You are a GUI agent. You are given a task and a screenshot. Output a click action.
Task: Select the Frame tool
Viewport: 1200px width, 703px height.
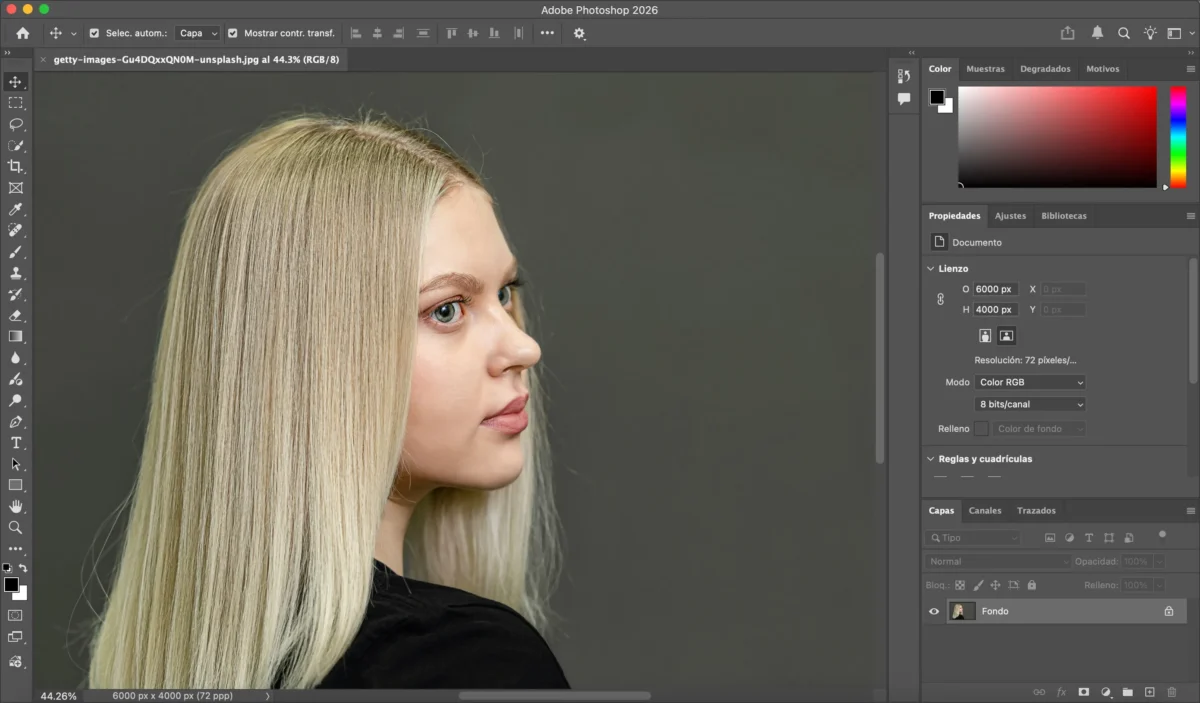pyautogui.click(x=15, y=188)
